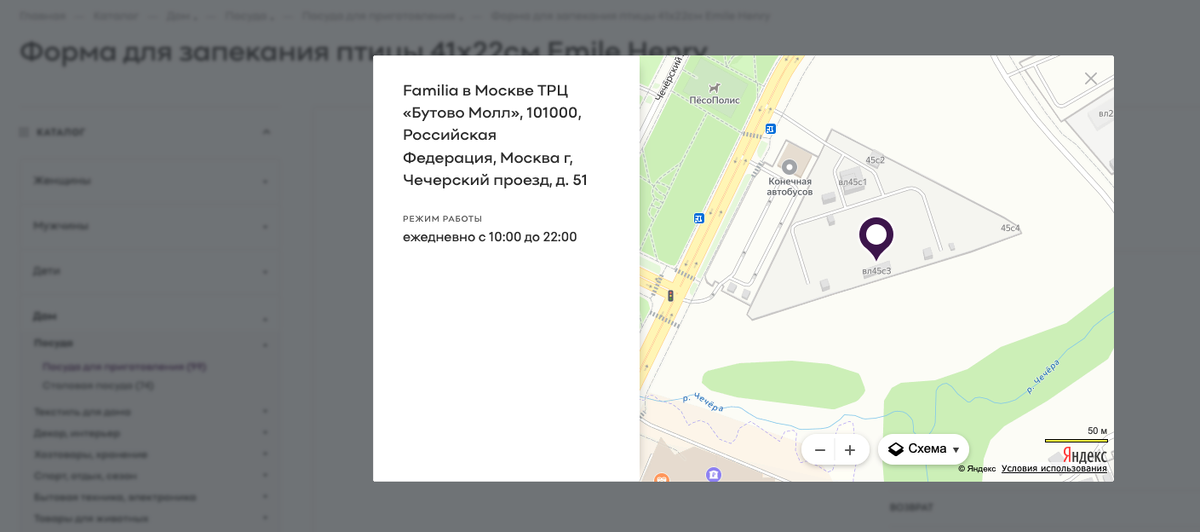Open Посуда для приготовления (99) link behind the popup
Viewport: 1200px width, 532px height.
124,367
